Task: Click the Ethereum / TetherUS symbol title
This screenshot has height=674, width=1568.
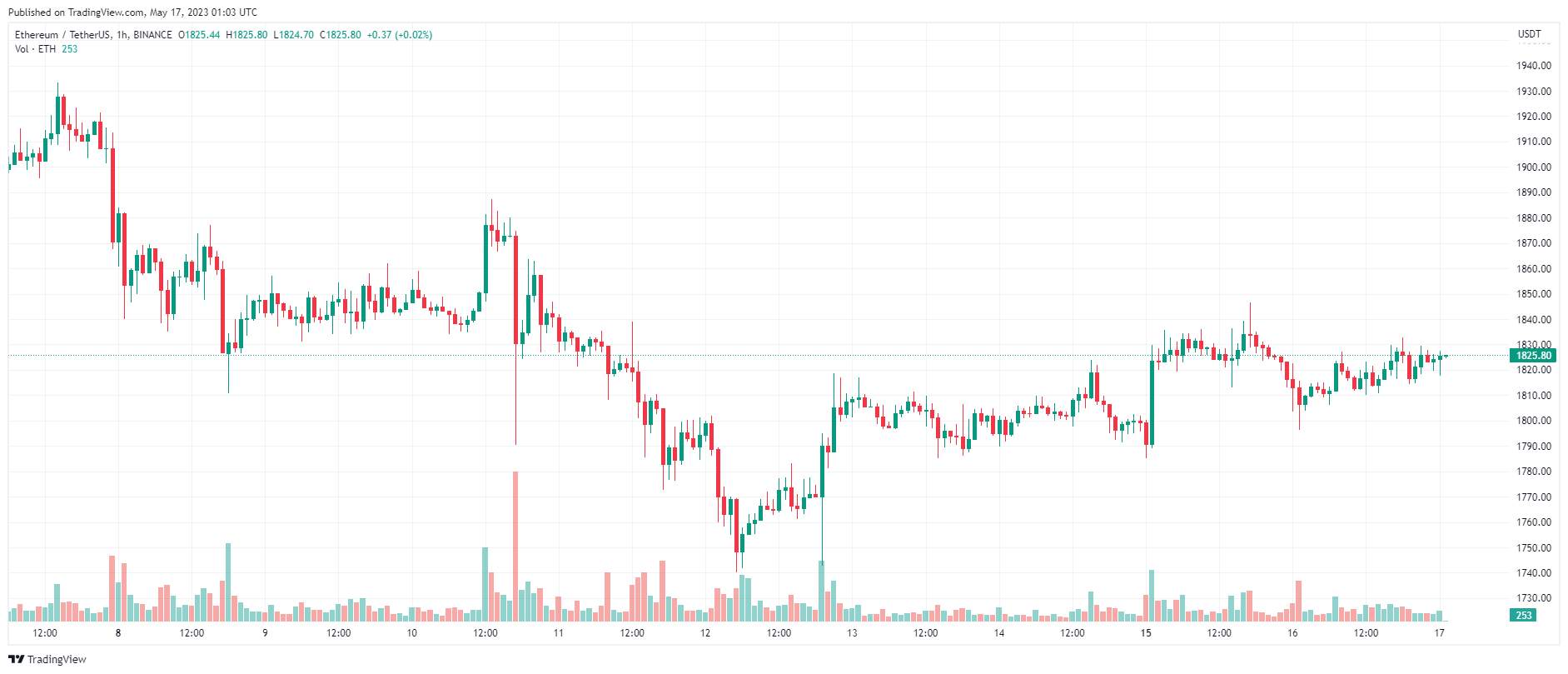Action: pyautogui.click(x=63, y=35)
